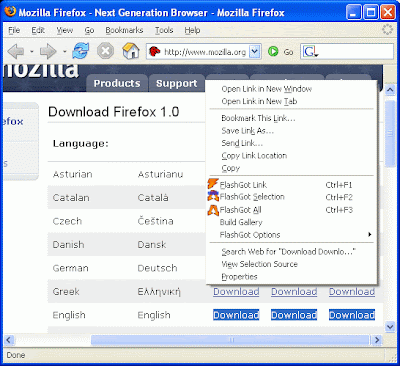Click the Asturianu language cell

coord(160,174)
